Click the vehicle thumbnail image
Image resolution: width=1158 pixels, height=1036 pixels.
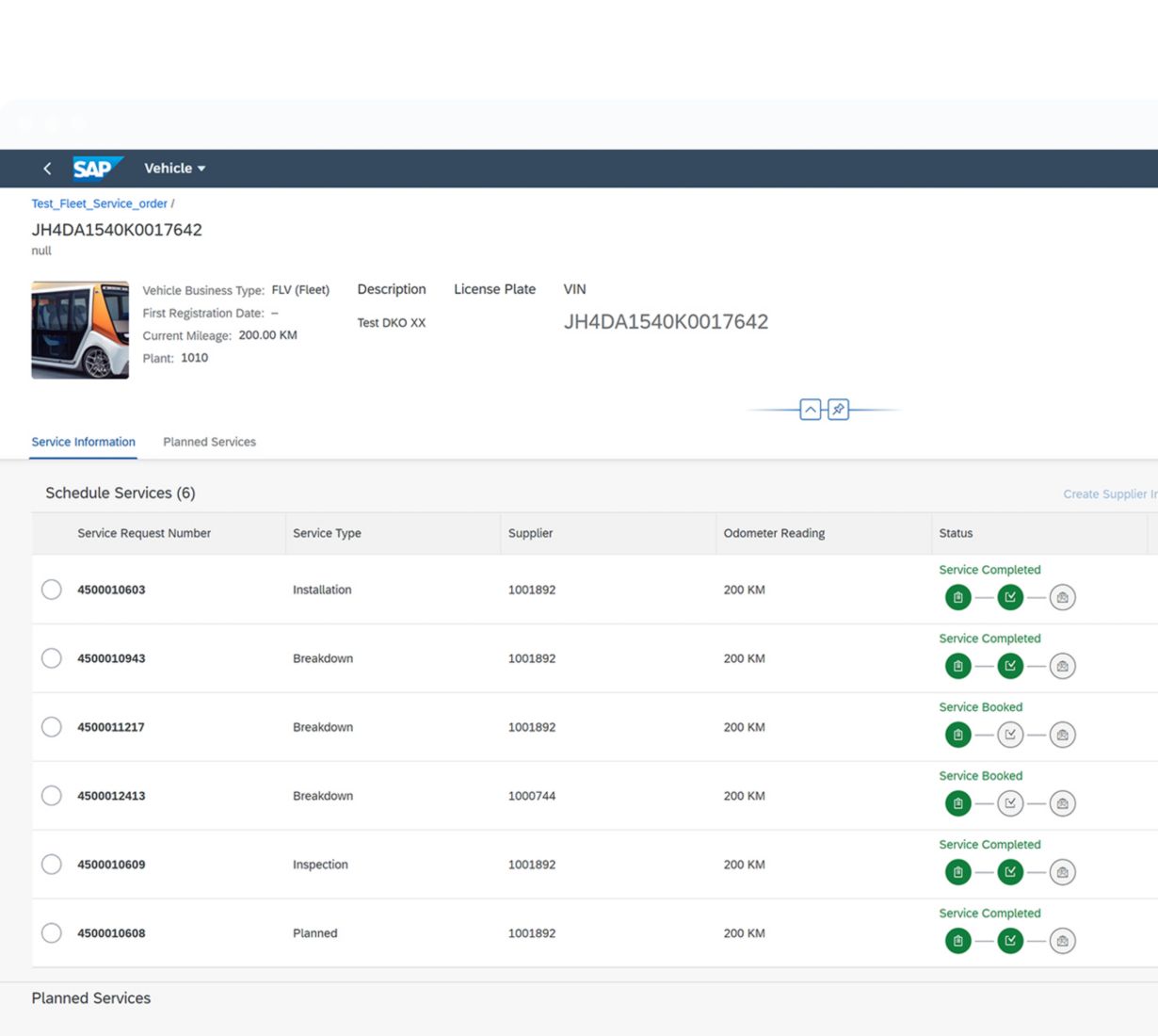click(80, 331)
